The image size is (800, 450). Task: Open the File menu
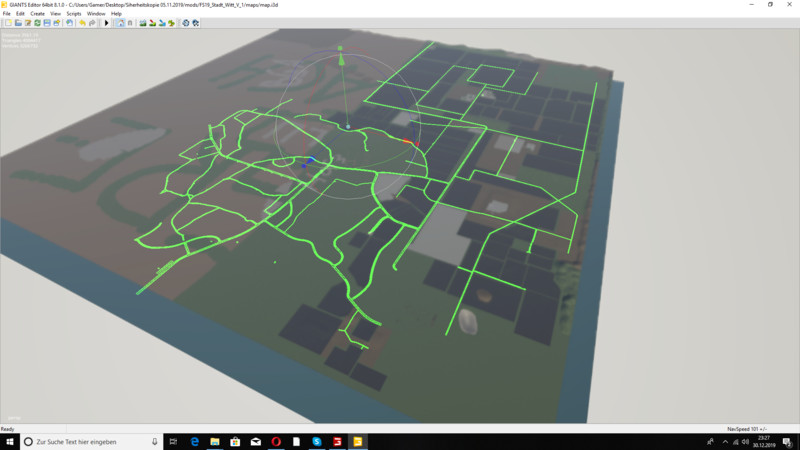click(x=7, y=13)
